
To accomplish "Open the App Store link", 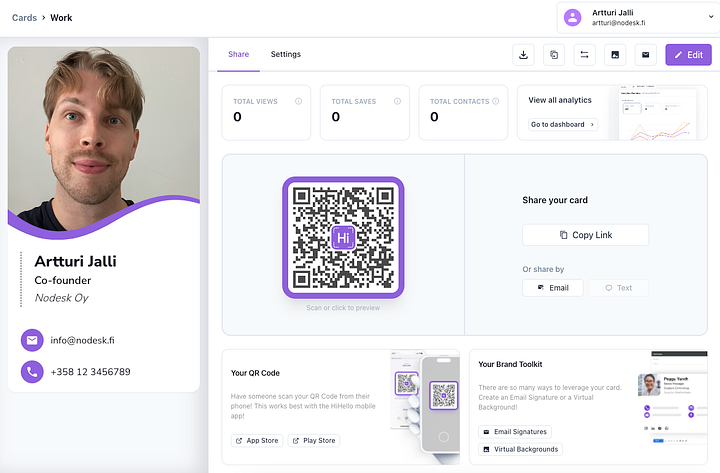I will coord(257,440).
